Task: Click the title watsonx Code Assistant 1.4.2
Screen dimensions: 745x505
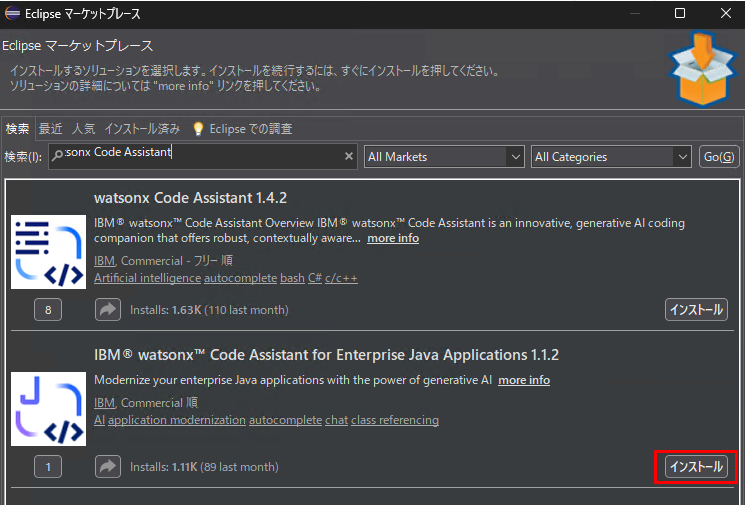Action: point(191,198)
